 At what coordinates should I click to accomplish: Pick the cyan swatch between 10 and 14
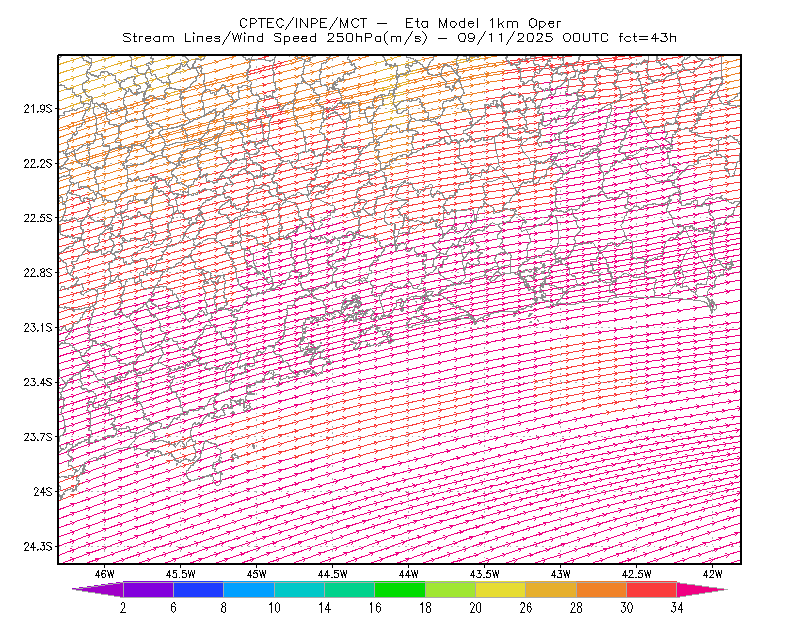coord(299,589)
